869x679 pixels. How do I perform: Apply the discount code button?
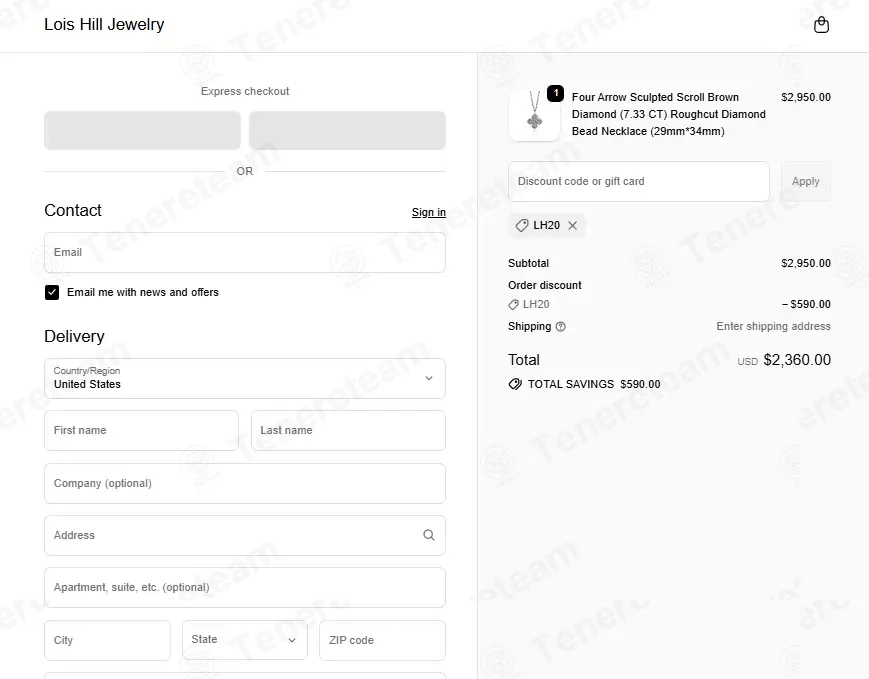(805, 181)
